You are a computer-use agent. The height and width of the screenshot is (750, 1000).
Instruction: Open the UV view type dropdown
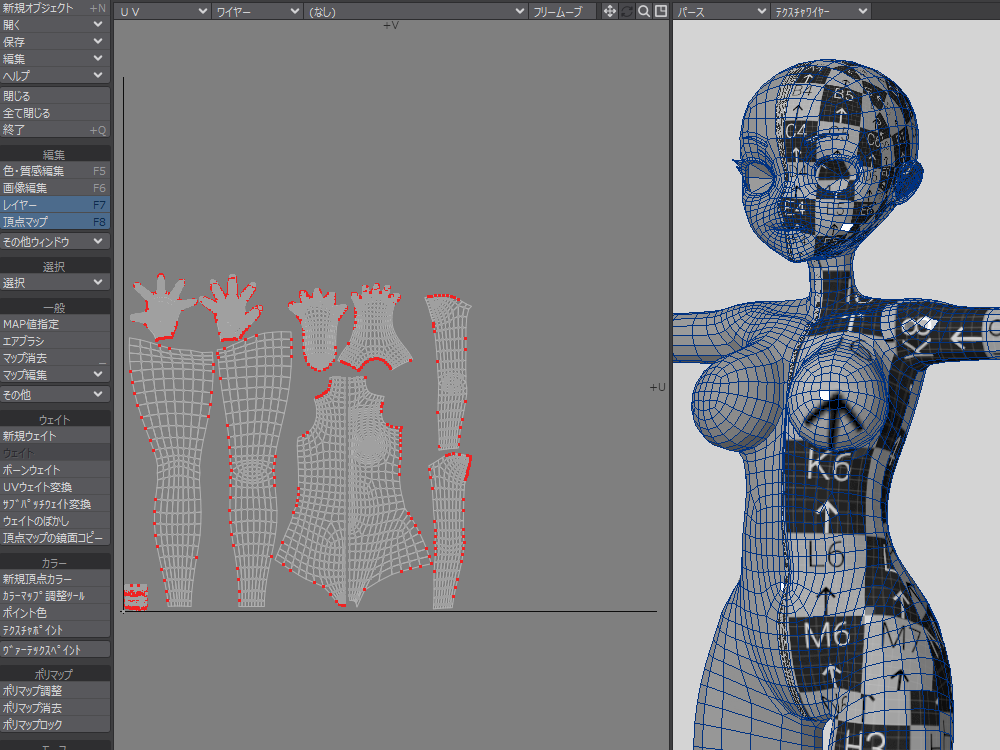point(162,11)
